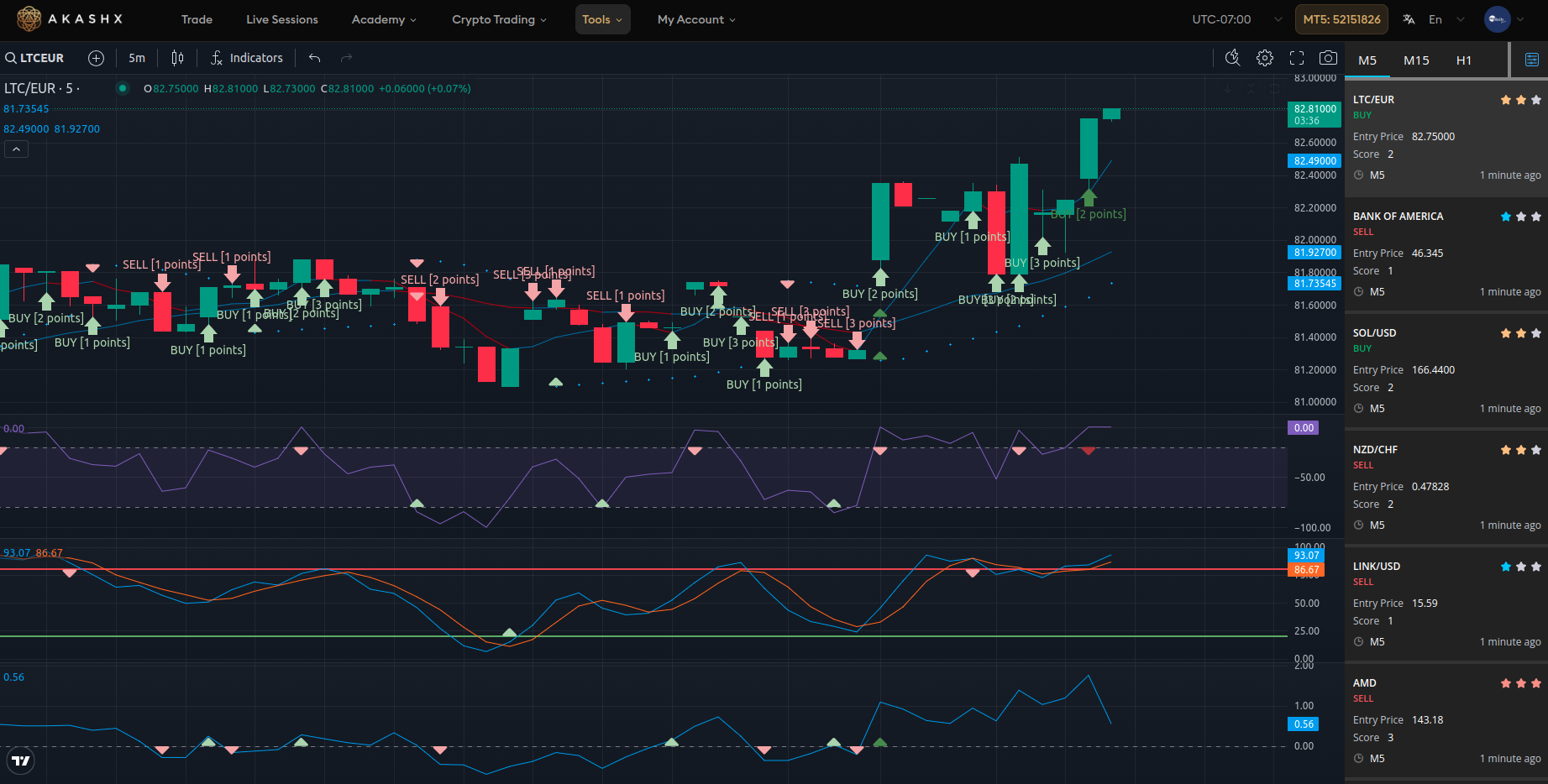Viewport: 1548px width, 784px height.
Task: Enter fullscreen mode for the chart
Action: click(1297, 58)
